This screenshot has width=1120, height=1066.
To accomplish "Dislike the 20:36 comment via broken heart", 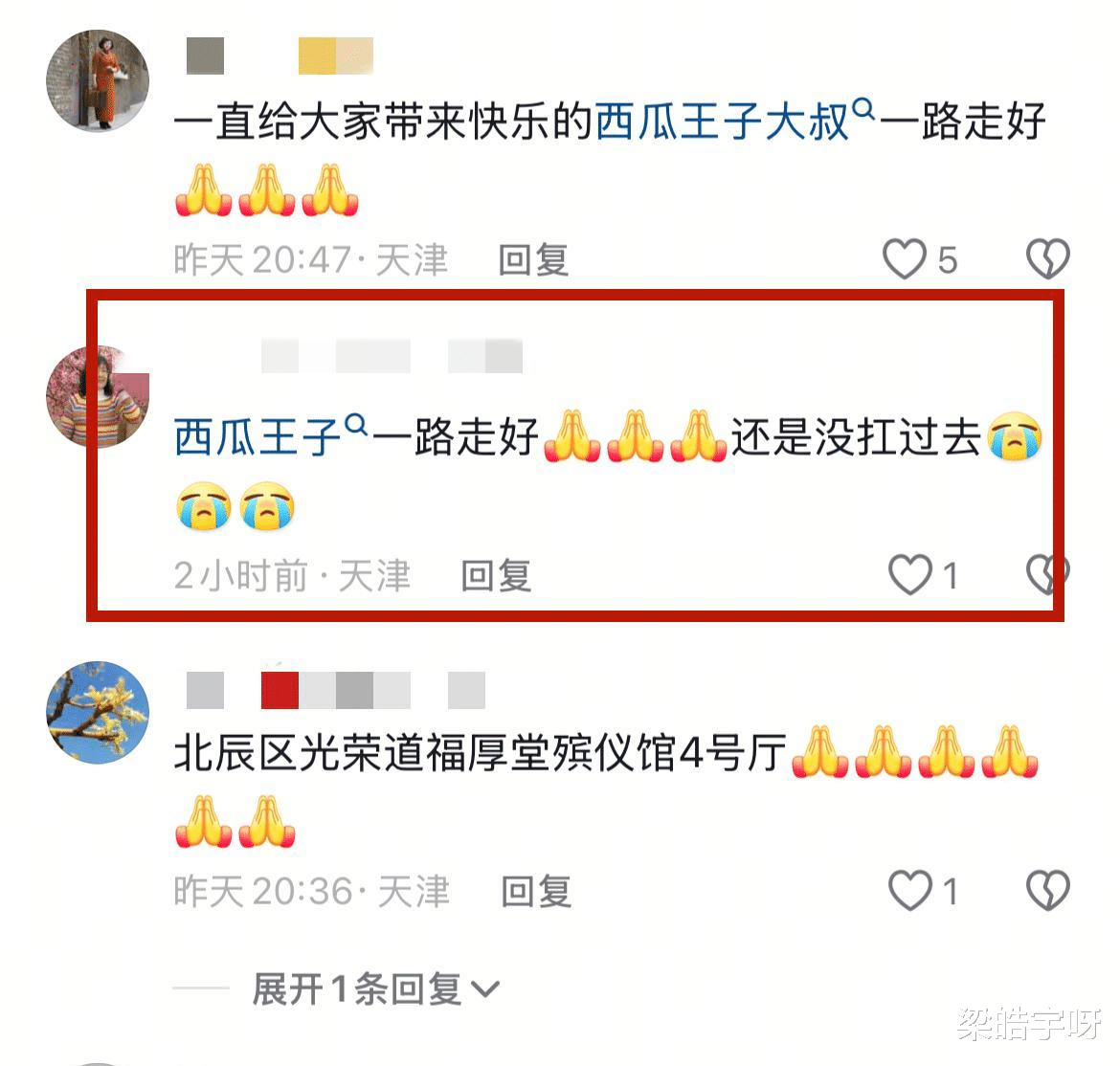I will point(1048,890).
